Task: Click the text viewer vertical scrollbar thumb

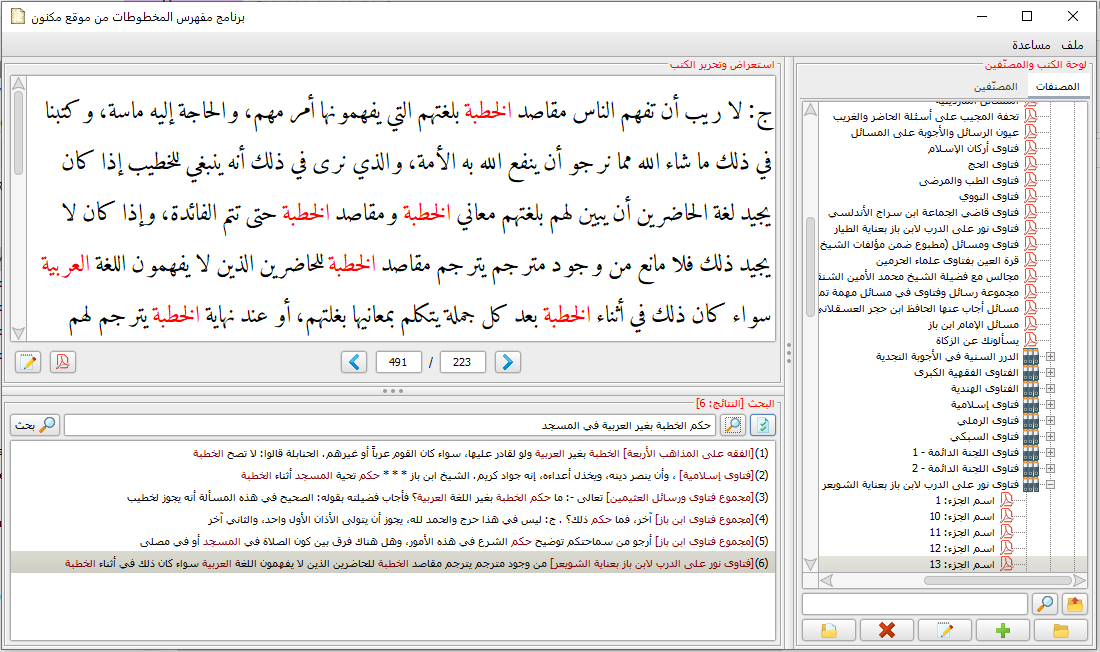Action: point(18,133)
